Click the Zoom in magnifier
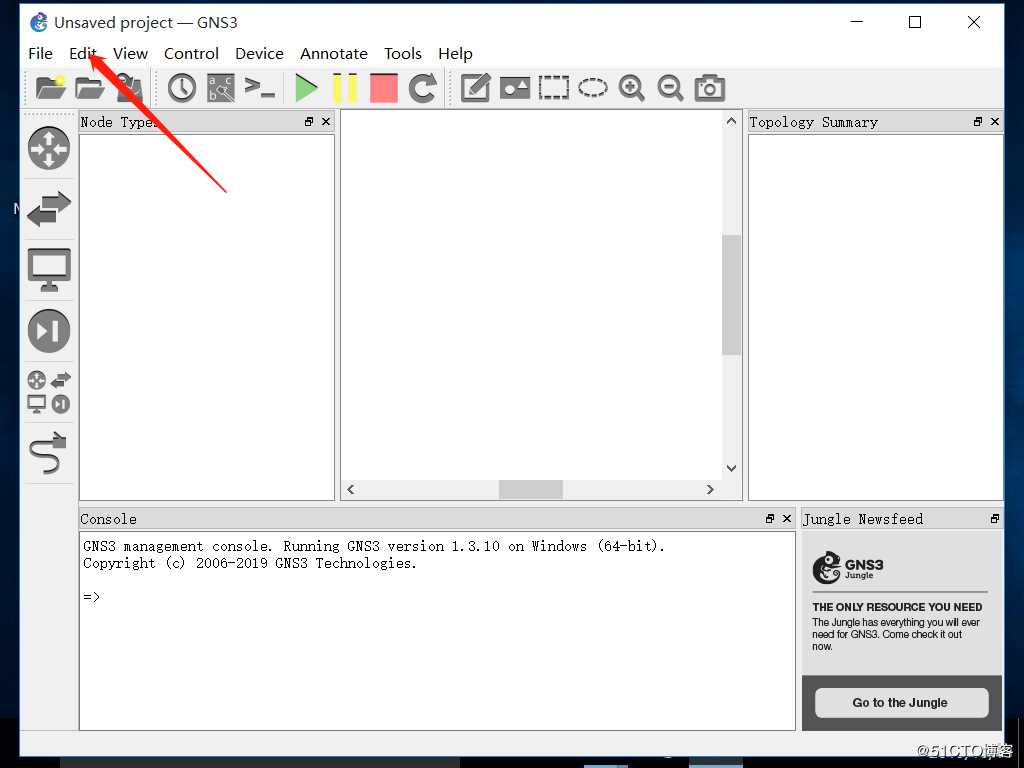This screenshot has height=768, width=1024. coord(632,88)
